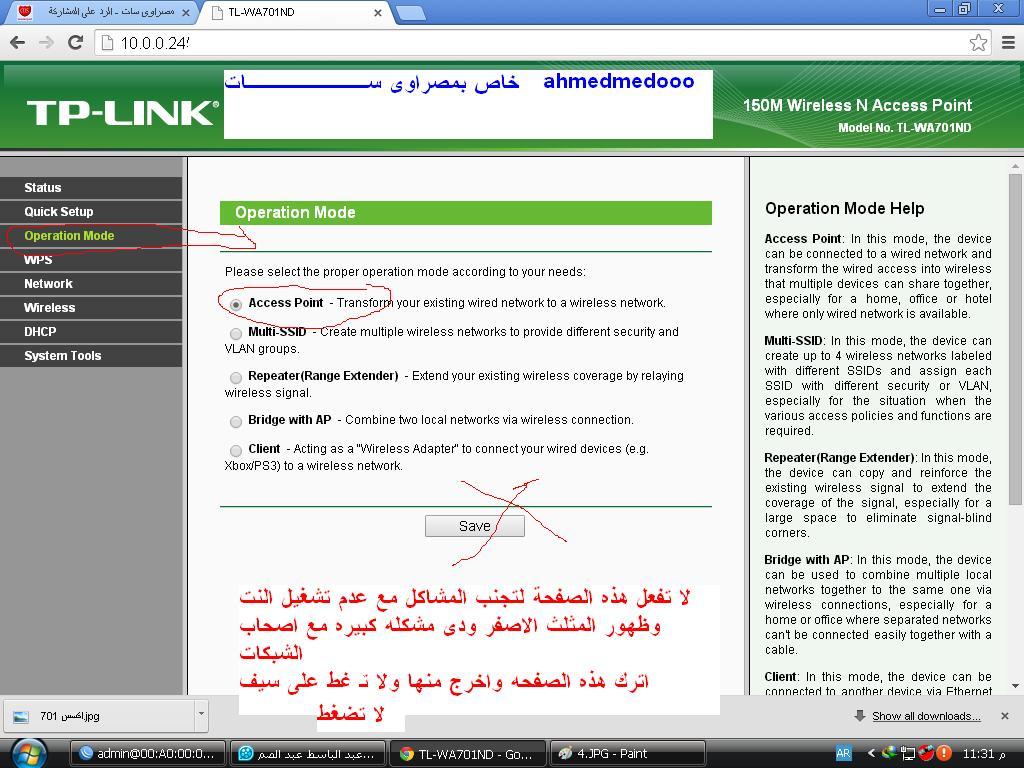Select Repeater(Range Extender) radio button

click(x=236, y=377)
